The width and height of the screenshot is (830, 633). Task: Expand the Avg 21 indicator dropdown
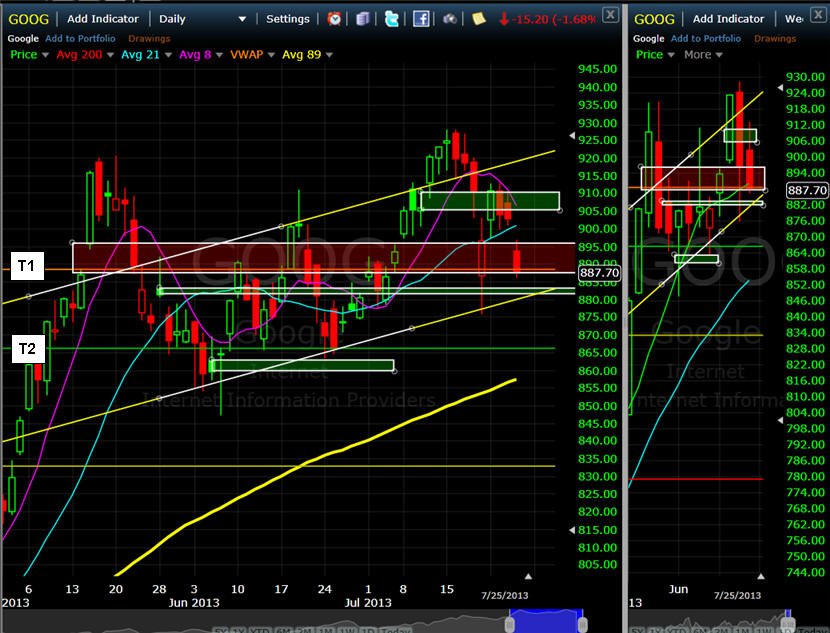[168, 55]
